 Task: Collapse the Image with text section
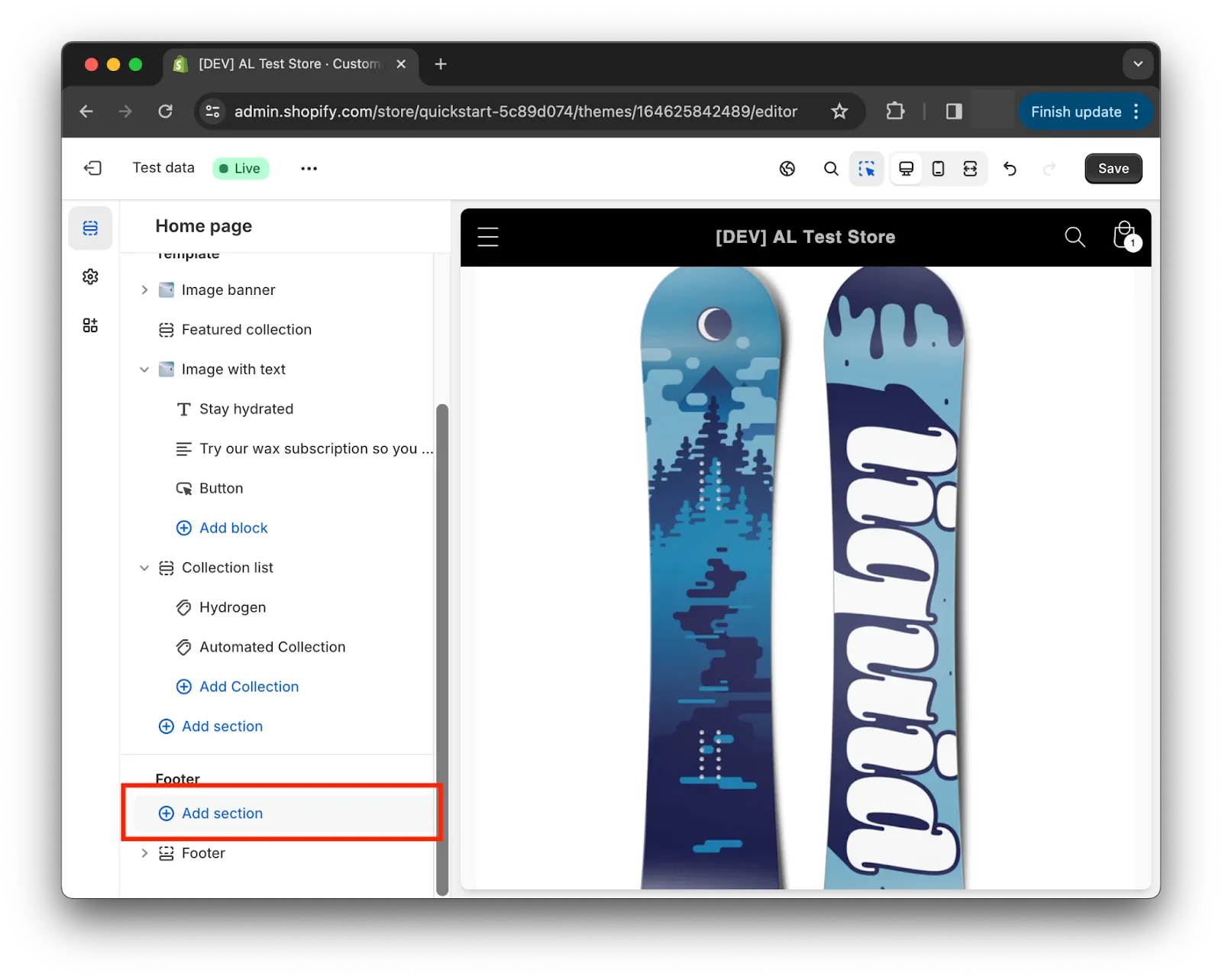(x=144, y=370)
